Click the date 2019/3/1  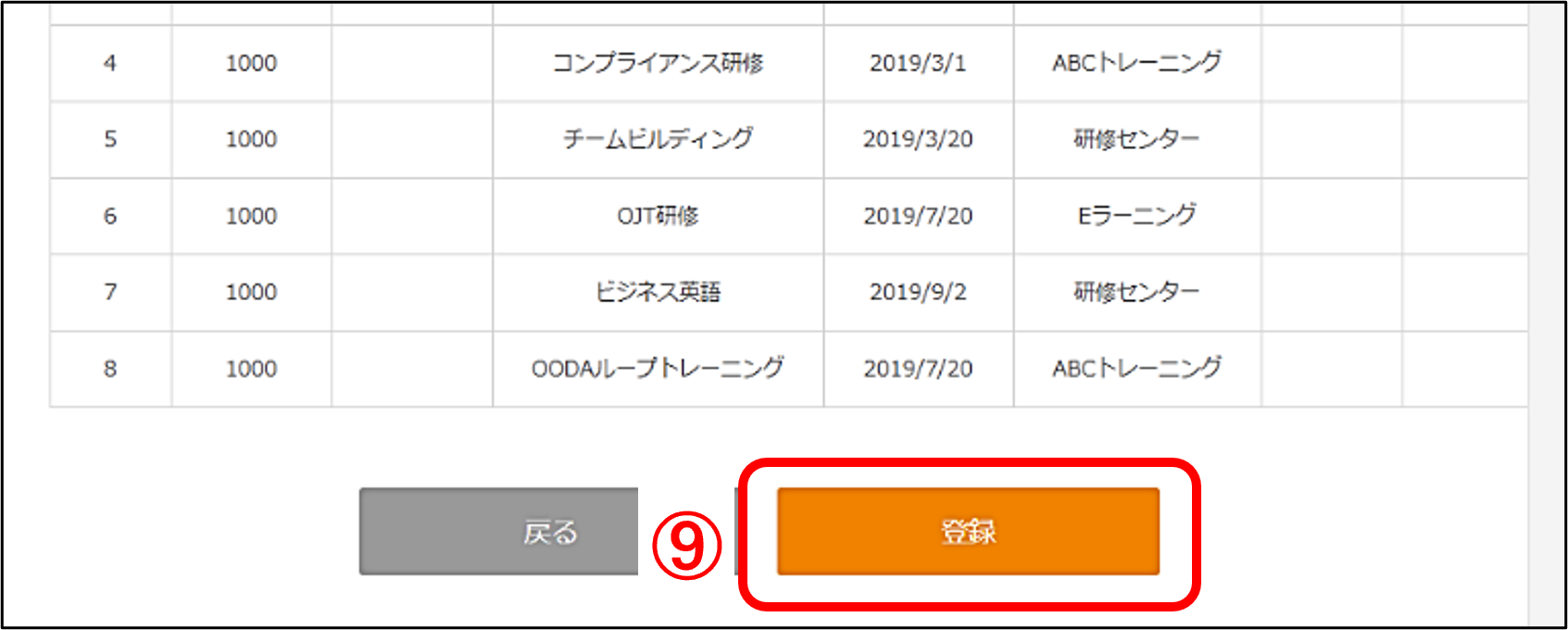[917, 63]
